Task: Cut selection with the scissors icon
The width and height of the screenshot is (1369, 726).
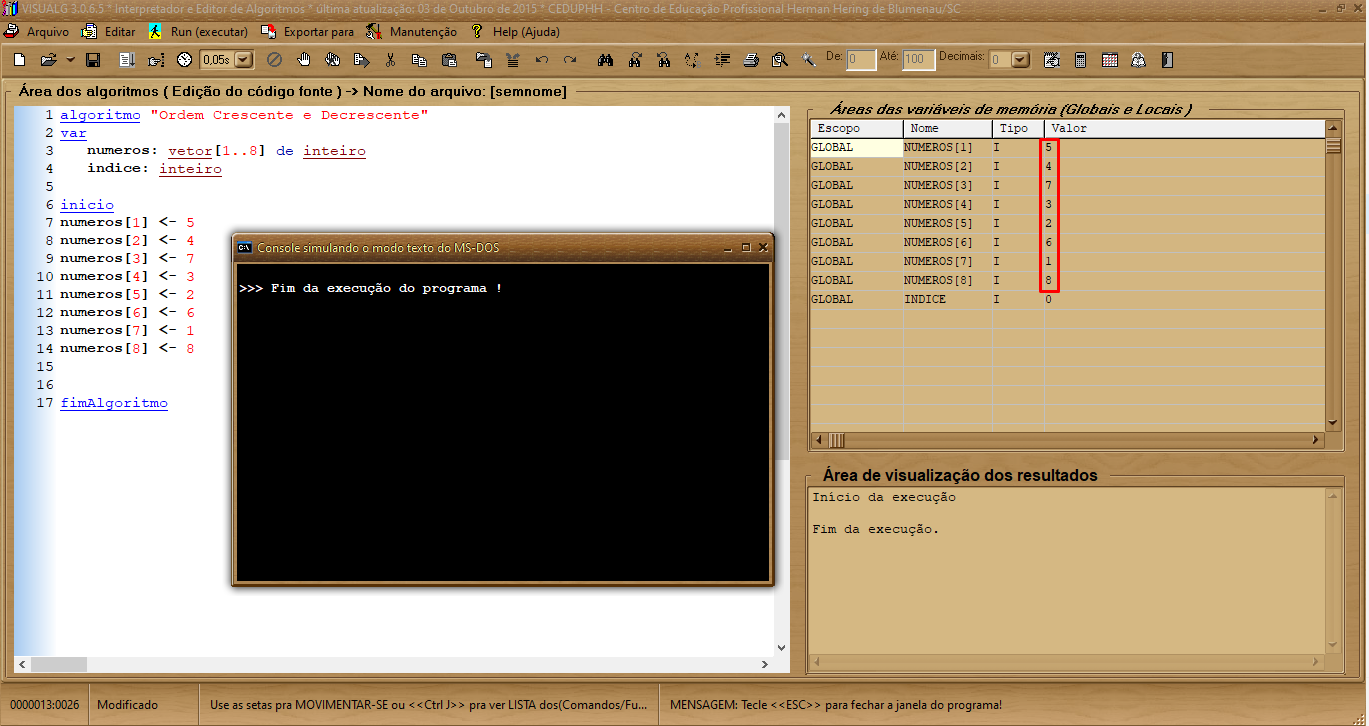Action: pyautogui.click(x=390, y=60)
